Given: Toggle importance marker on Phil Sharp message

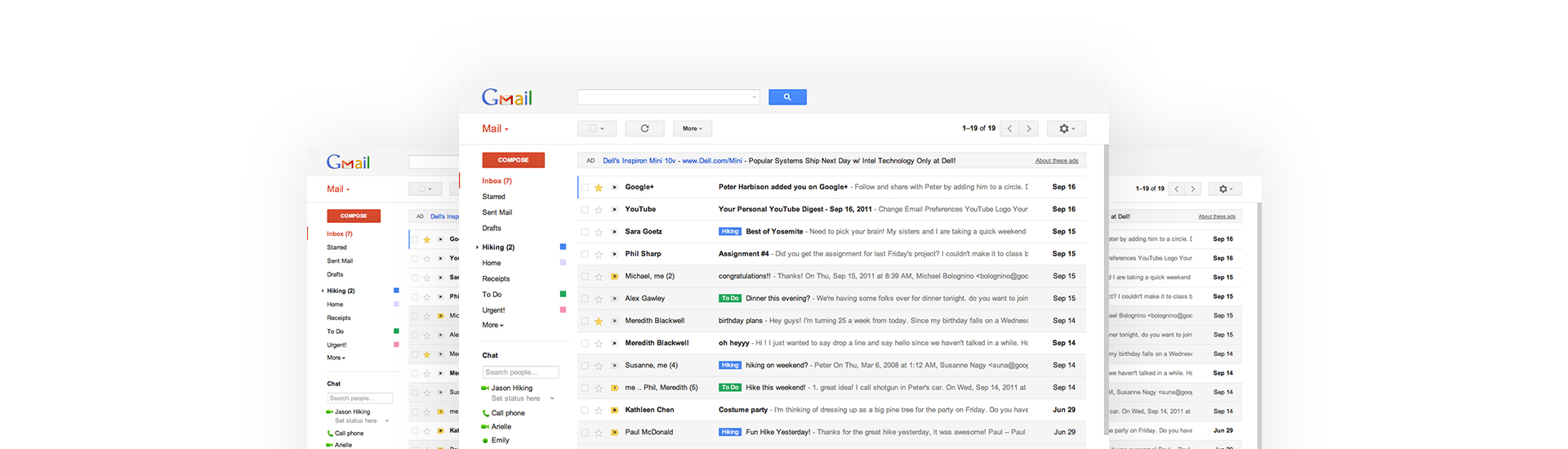Looking at the screenshot, I should (x=614, y=254).
